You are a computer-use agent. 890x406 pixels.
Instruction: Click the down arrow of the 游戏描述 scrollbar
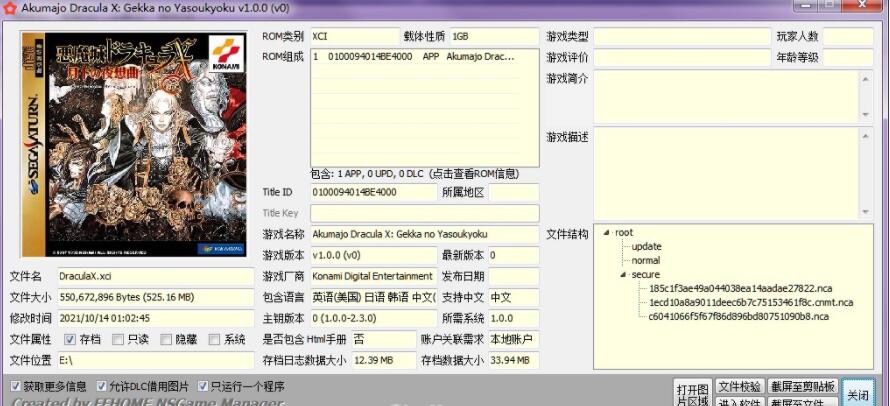pyautogui.click(x=866, y=212)
